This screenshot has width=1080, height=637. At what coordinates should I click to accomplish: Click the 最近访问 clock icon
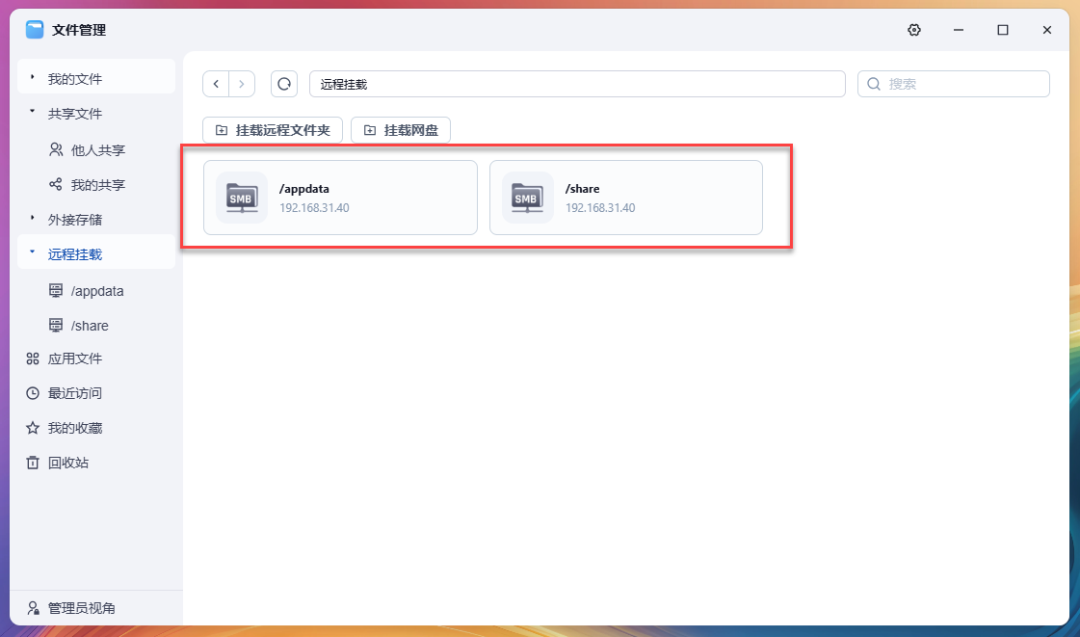click(32, 393)
